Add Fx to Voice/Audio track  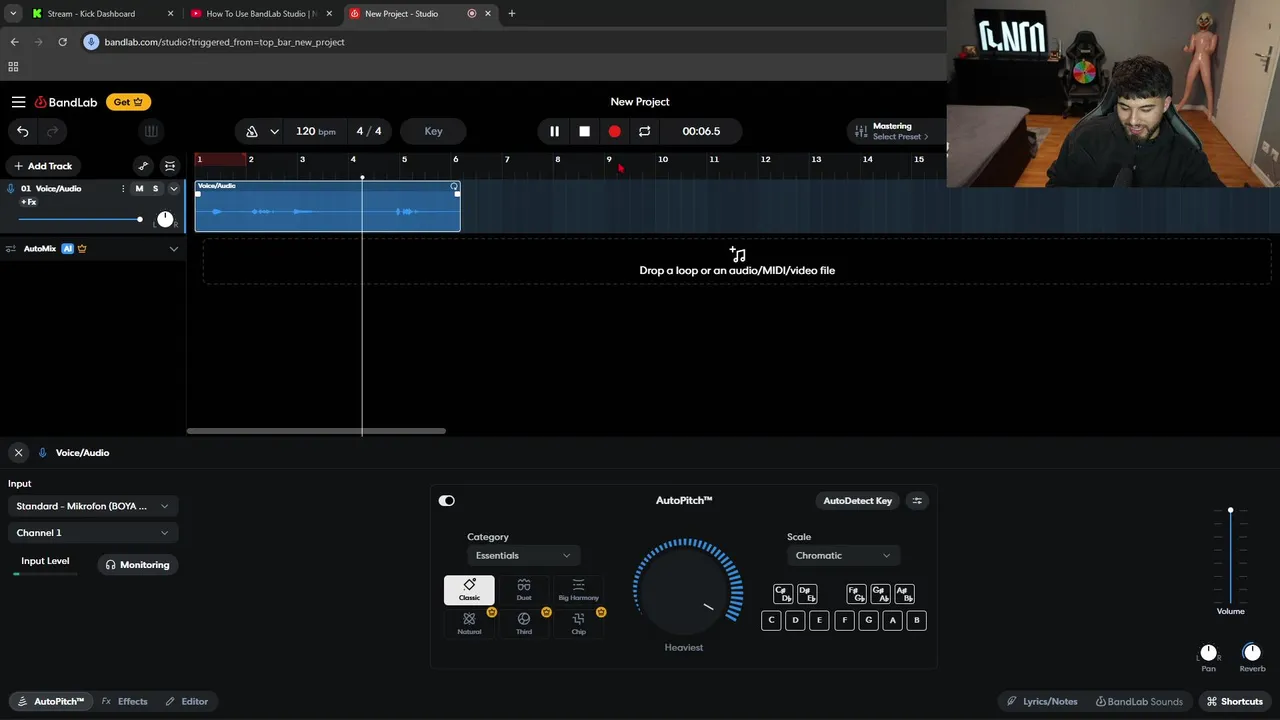29,202
